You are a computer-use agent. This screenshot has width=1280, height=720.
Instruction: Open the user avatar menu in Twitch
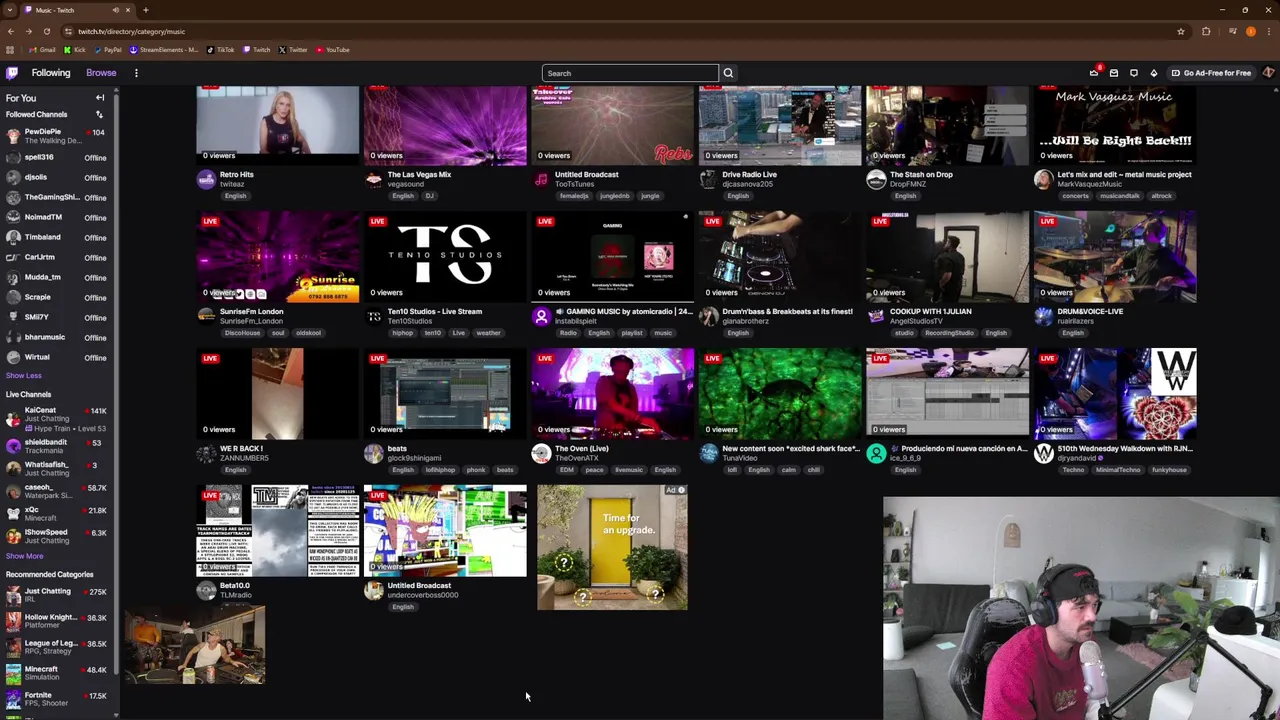(x=1268, y=73)
